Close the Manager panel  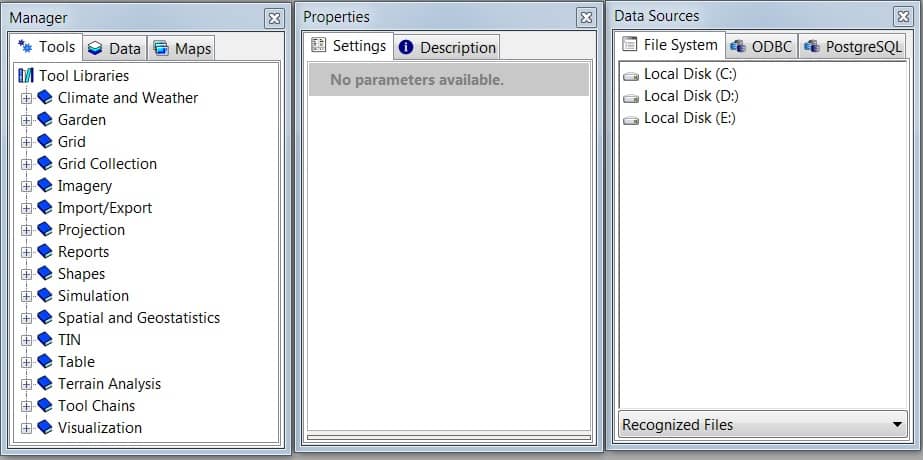[x=274, y=18]
